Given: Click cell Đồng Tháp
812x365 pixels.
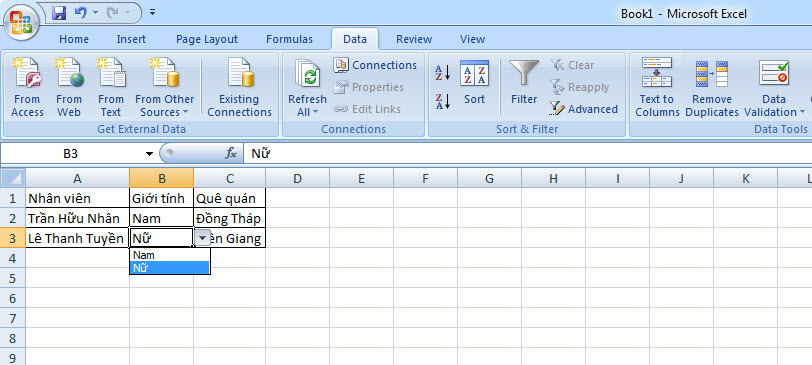Looking at the screenshot, I should tap(230, 218).
